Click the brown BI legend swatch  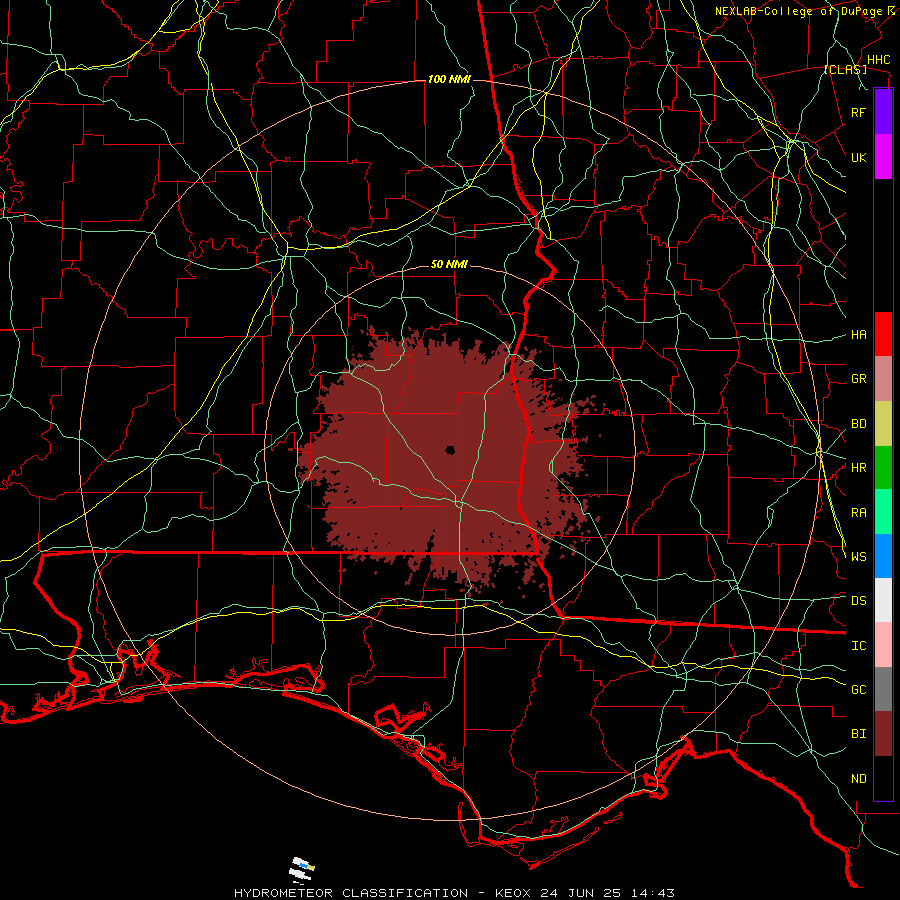click(x=883, y=734)
